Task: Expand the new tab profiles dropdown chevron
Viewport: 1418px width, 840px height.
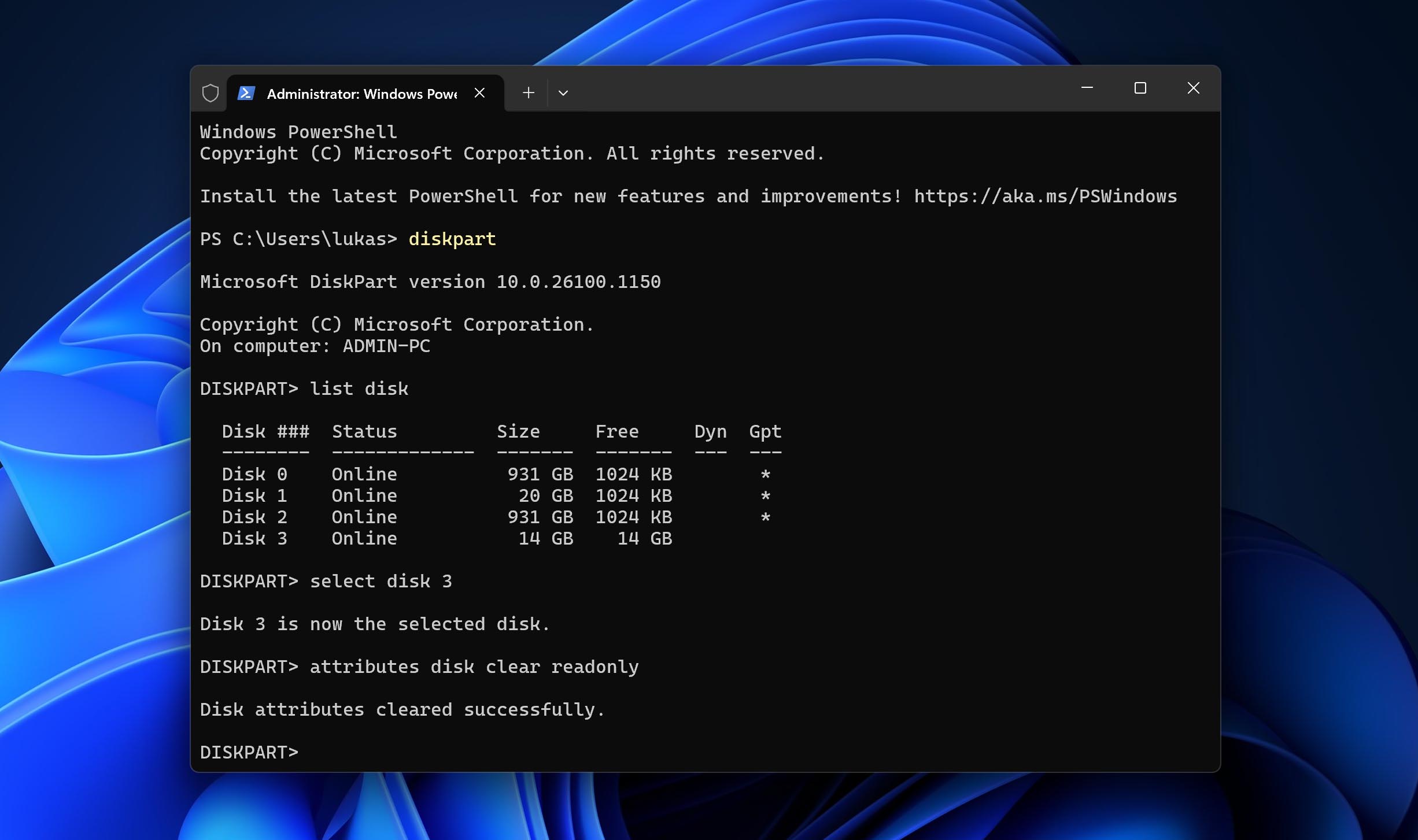Action: click(563, 93)
